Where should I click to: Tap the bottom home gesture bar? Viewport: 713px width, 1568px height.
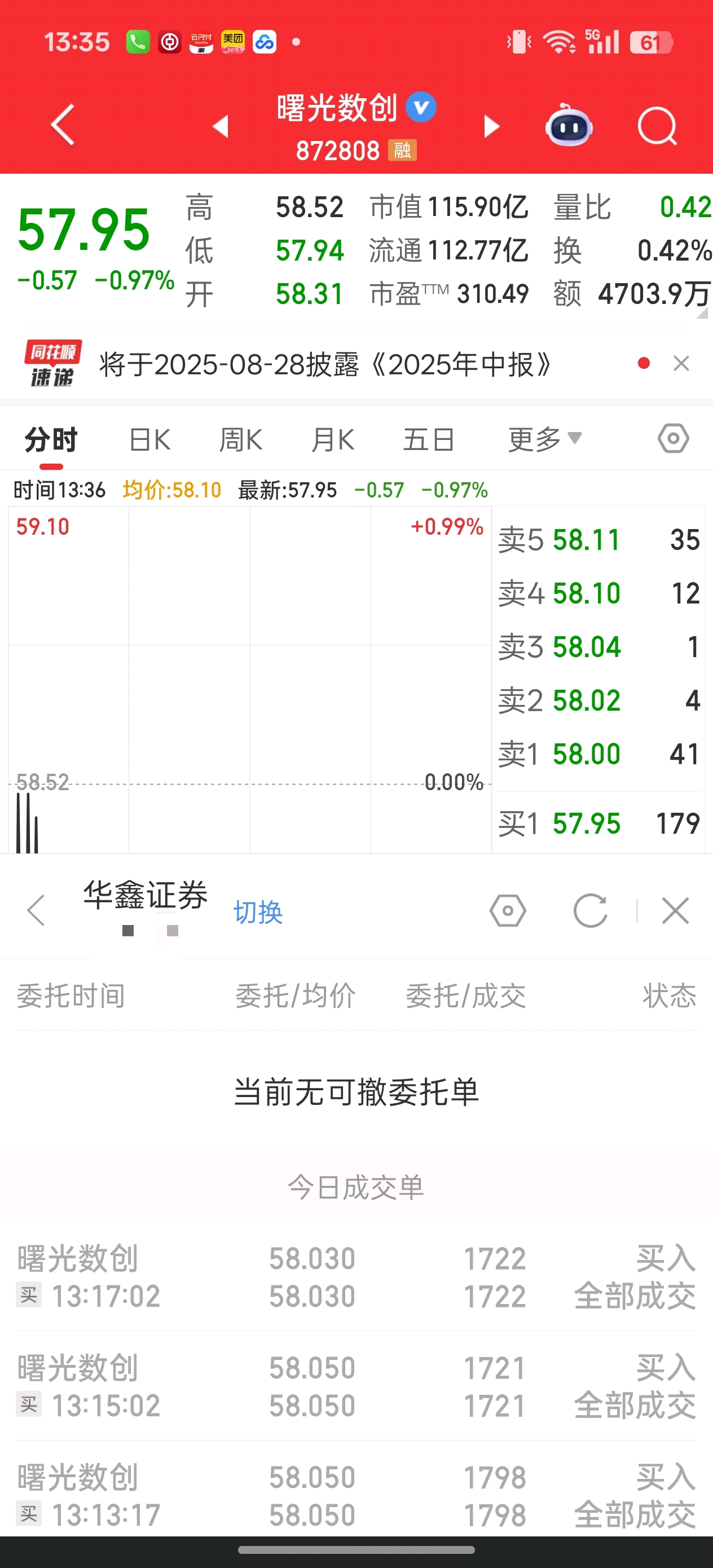tap(356, 1550)
